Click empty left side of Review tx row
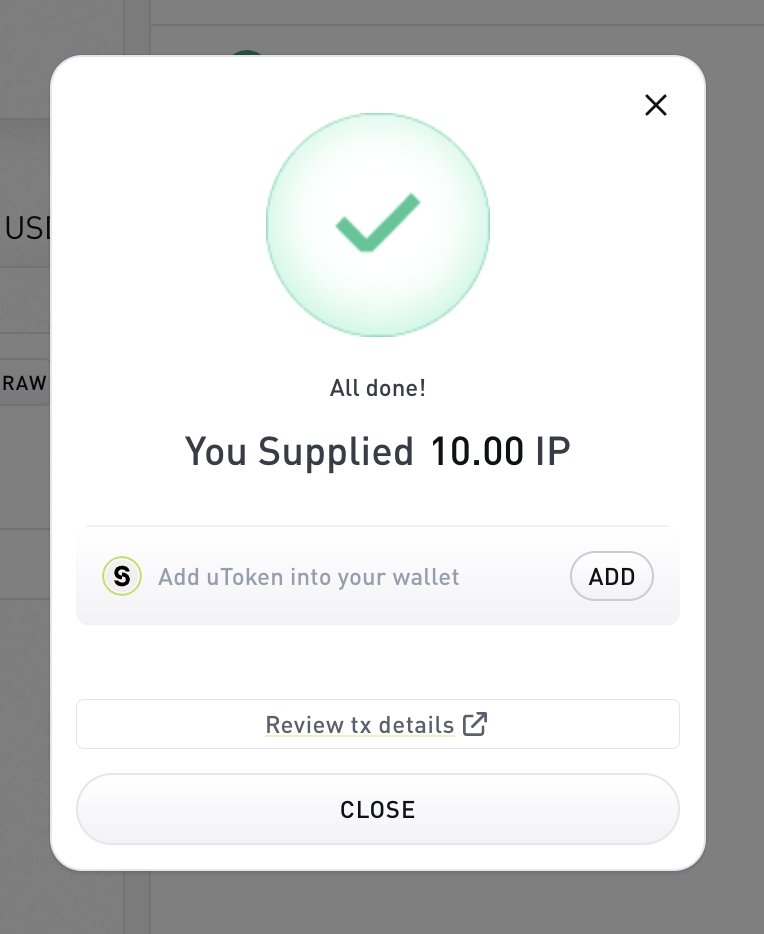 click(x=170, y=724)
